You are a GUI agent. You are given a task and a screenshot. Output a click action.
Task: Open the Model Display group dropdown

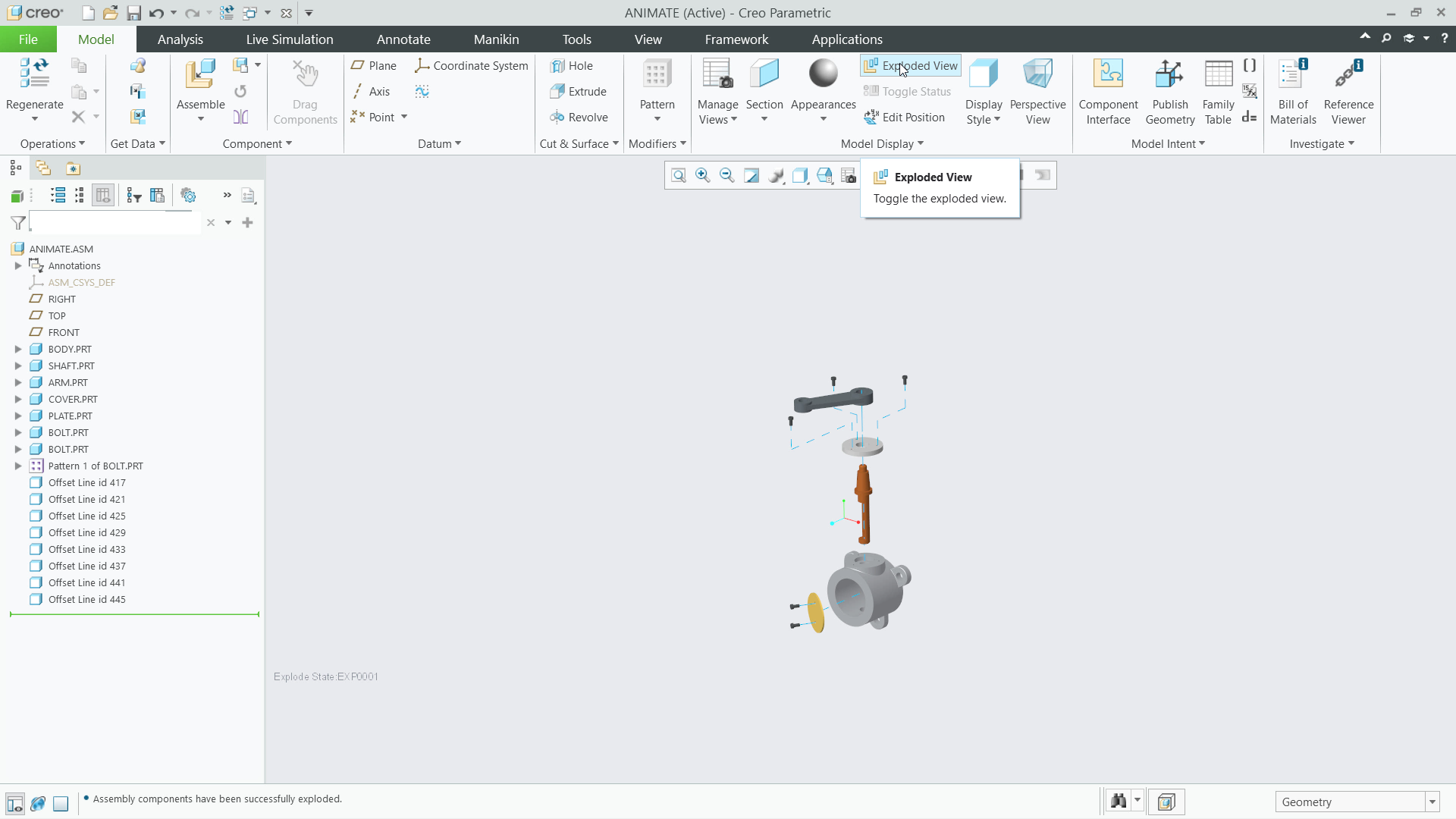882,144
